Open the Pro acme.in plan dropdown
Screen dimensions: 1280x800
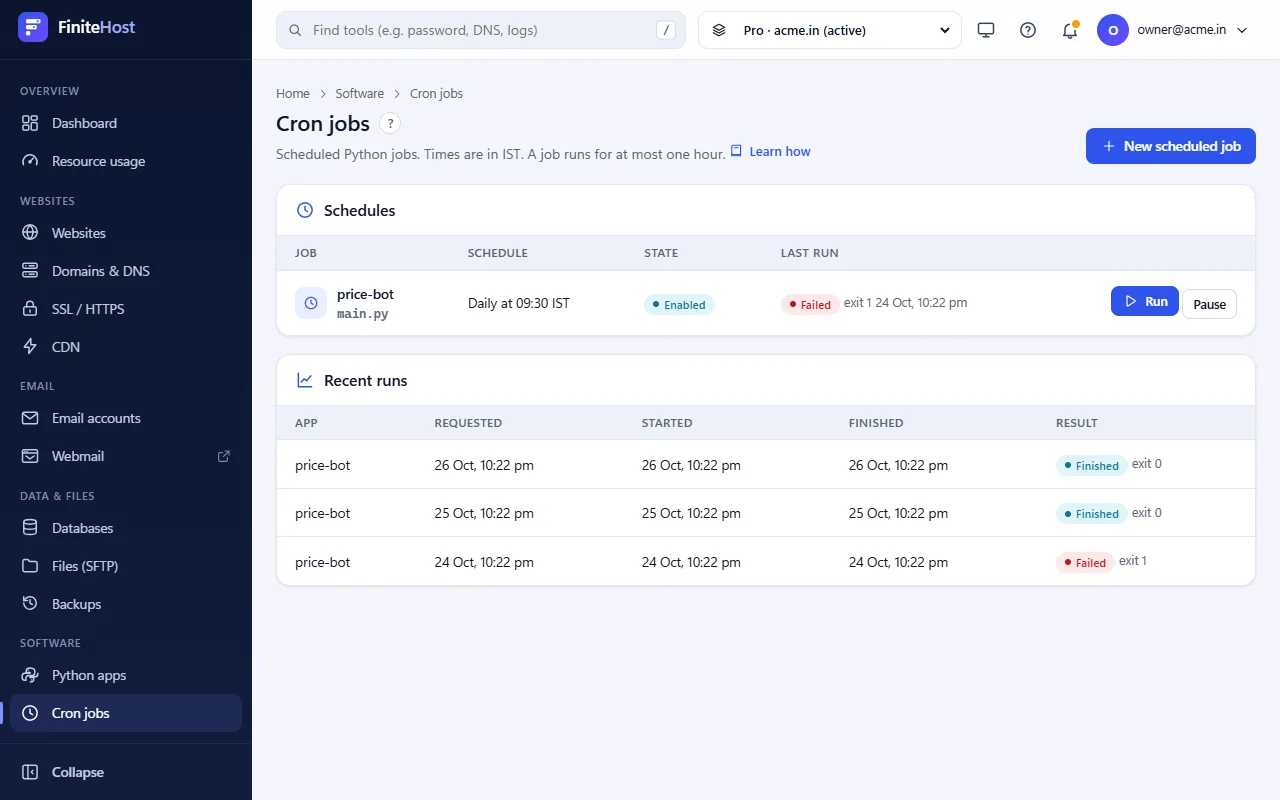coord(830,30)
